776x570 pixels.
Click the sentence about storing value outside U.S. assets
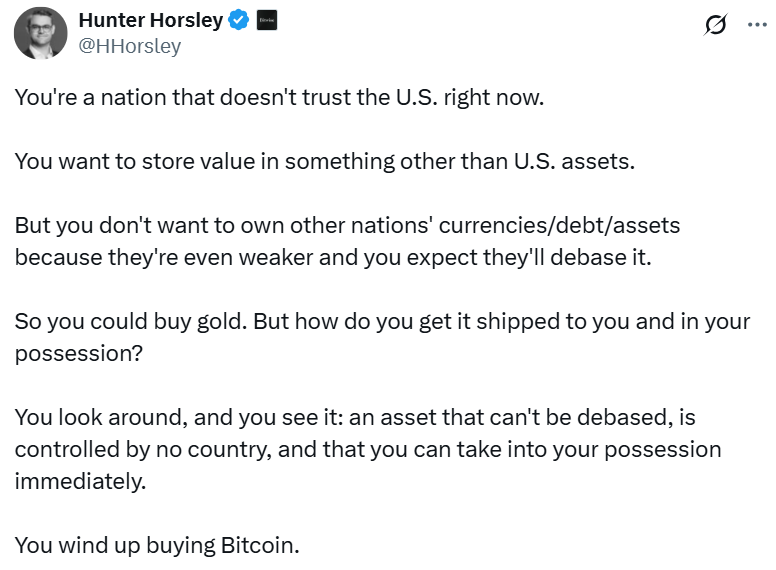(324, 161)
